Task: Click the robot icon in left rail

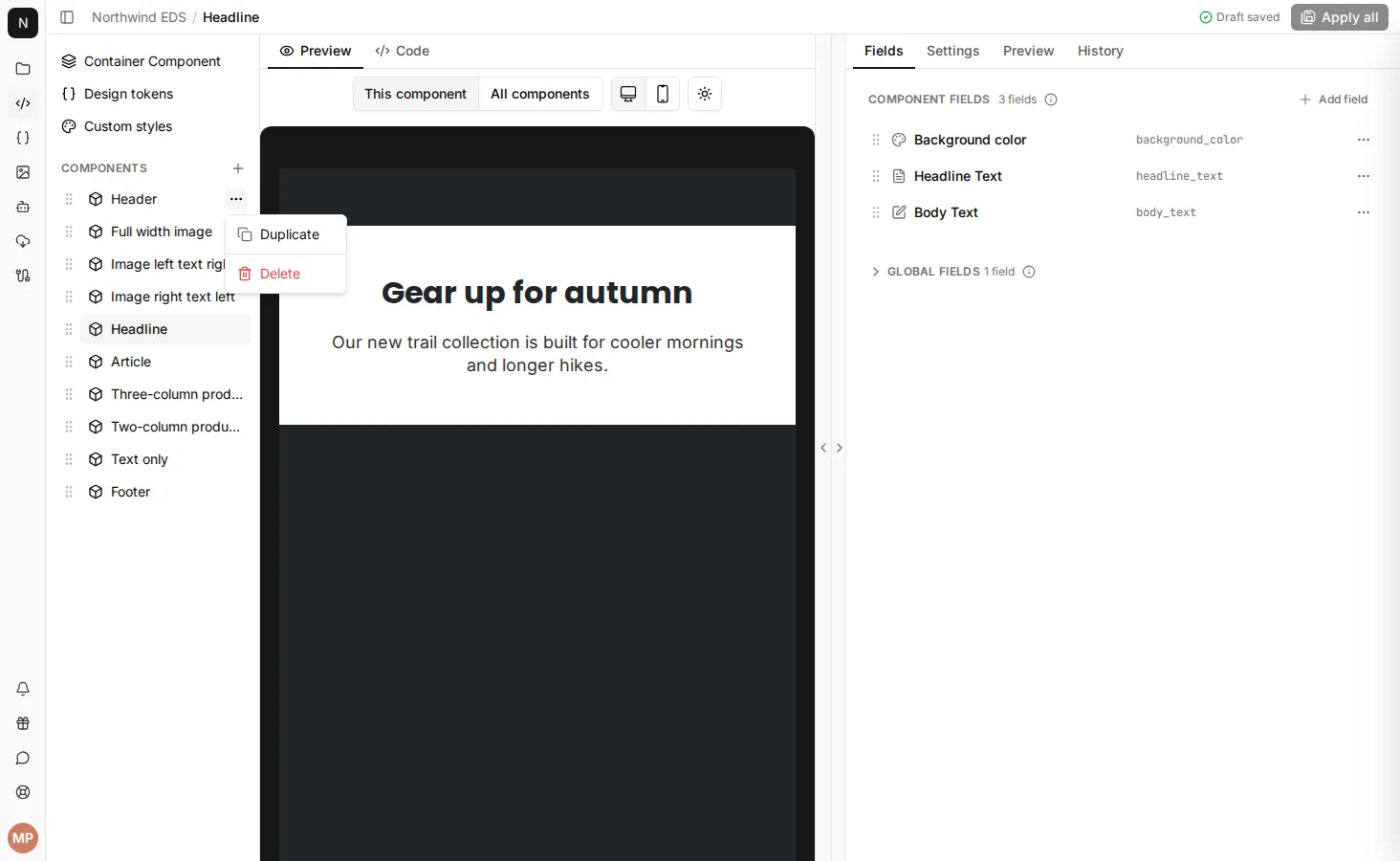Action: (23, 207)
